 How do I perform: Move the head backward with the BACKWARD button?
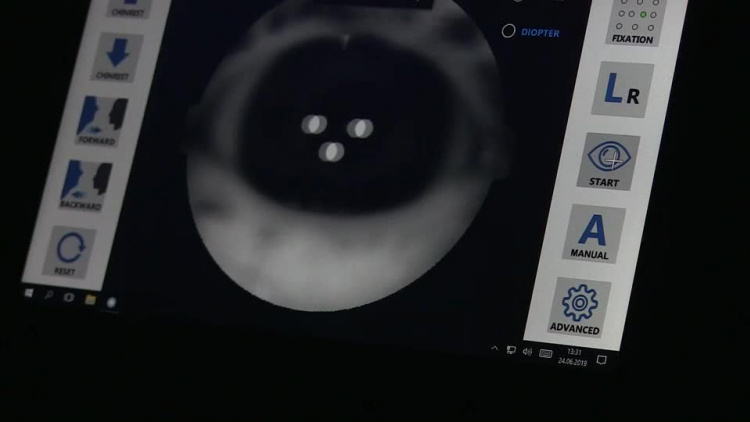point(87,186)
